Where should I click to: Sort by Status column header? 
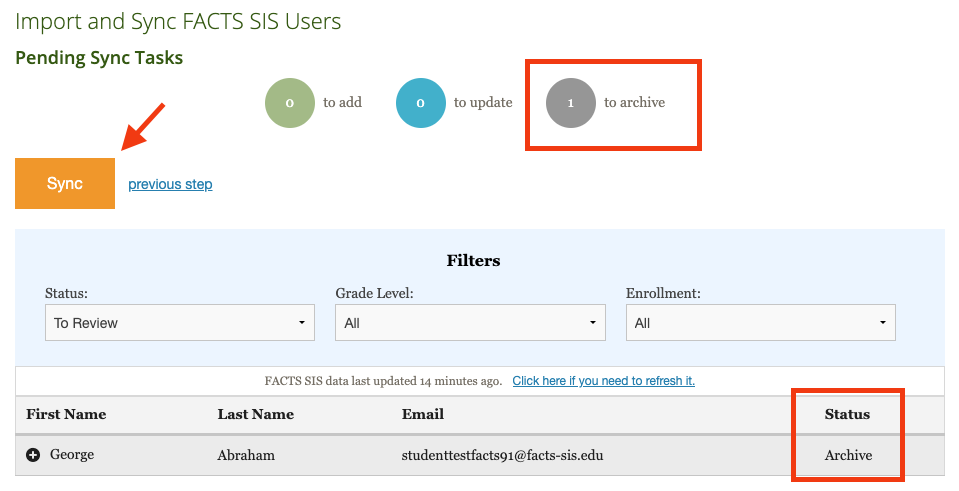pos(847,414)
